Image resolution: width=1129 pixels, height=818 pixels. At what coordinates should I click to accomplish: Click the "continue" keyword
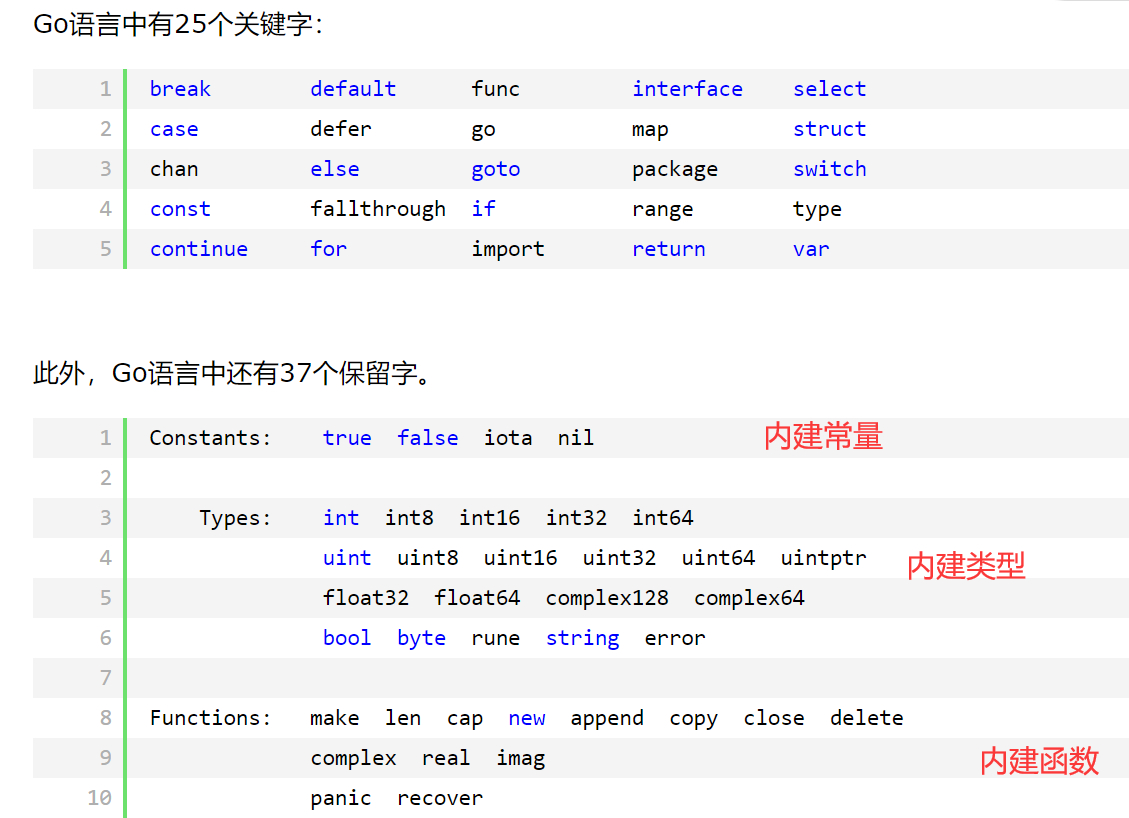pyautogui.click(x=199, y=249)
